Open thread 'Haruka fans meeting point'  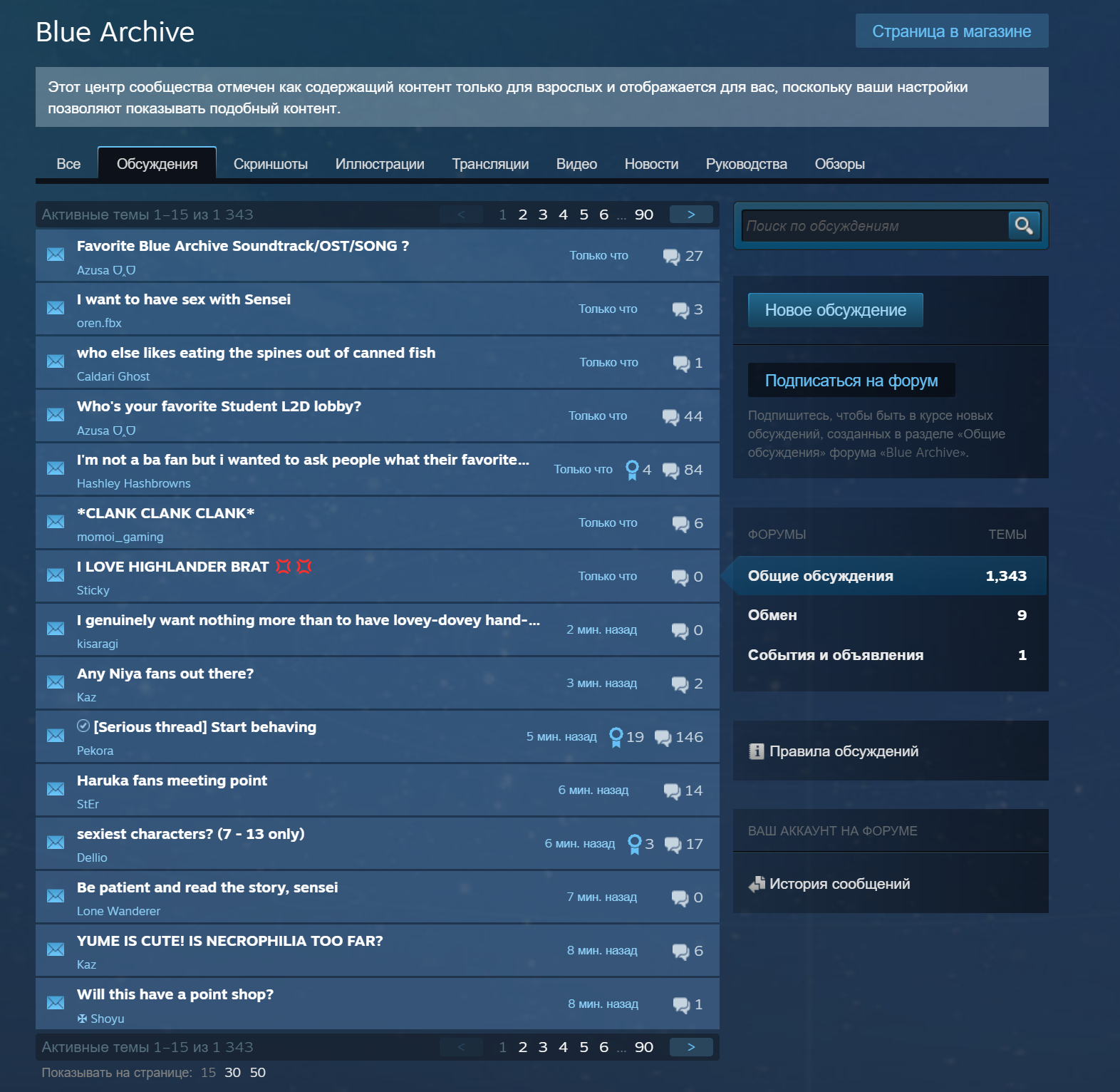[172, 781]
